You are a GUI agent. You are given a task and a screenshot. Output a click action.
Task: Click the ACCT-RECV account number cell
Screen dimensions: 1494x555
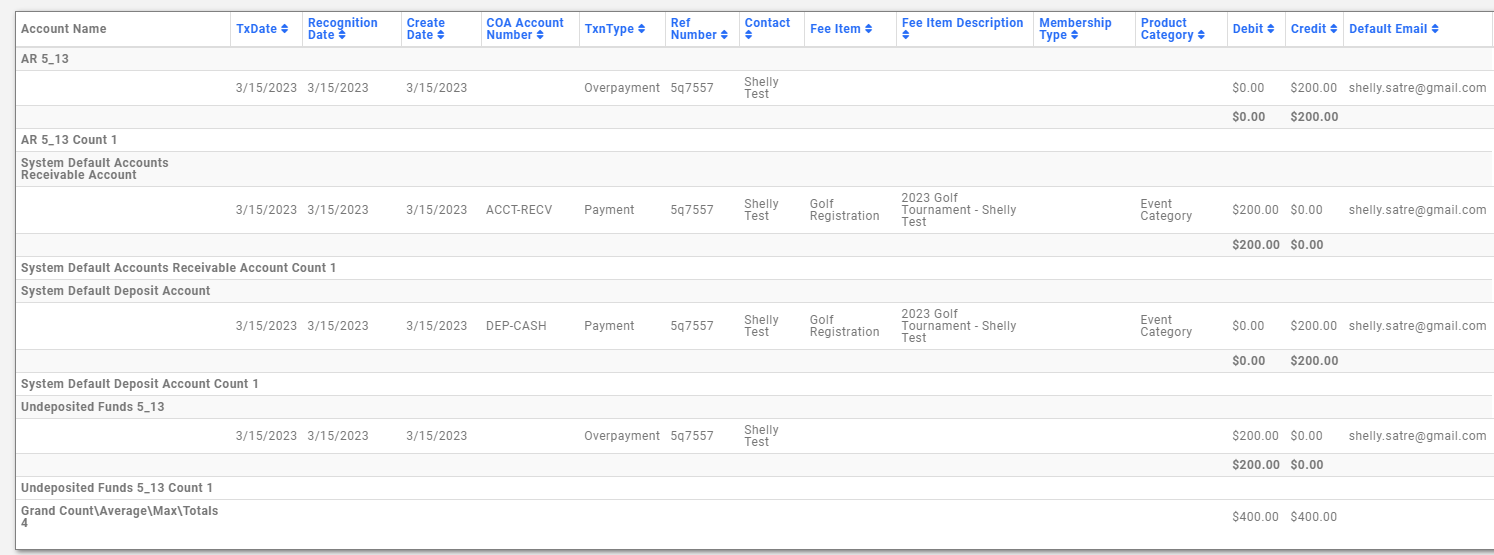point(519,210)
